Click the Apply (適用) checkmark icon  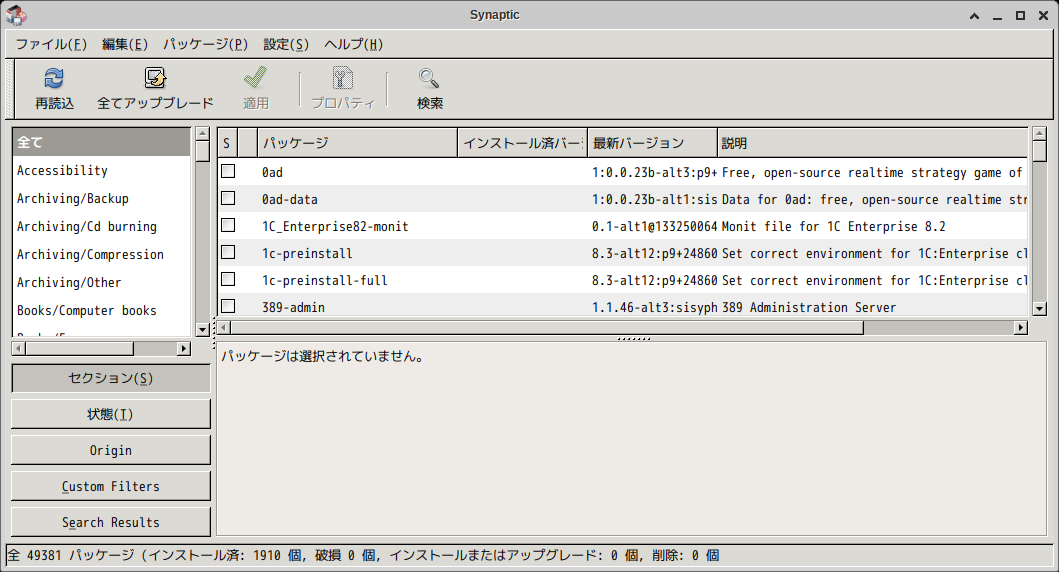255,78
